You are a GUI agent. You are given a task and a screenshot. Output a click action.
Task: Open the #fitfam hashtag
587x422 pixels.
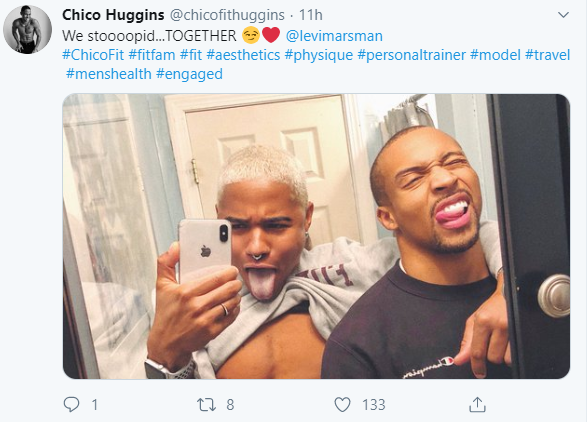click(x=152, y=55)
